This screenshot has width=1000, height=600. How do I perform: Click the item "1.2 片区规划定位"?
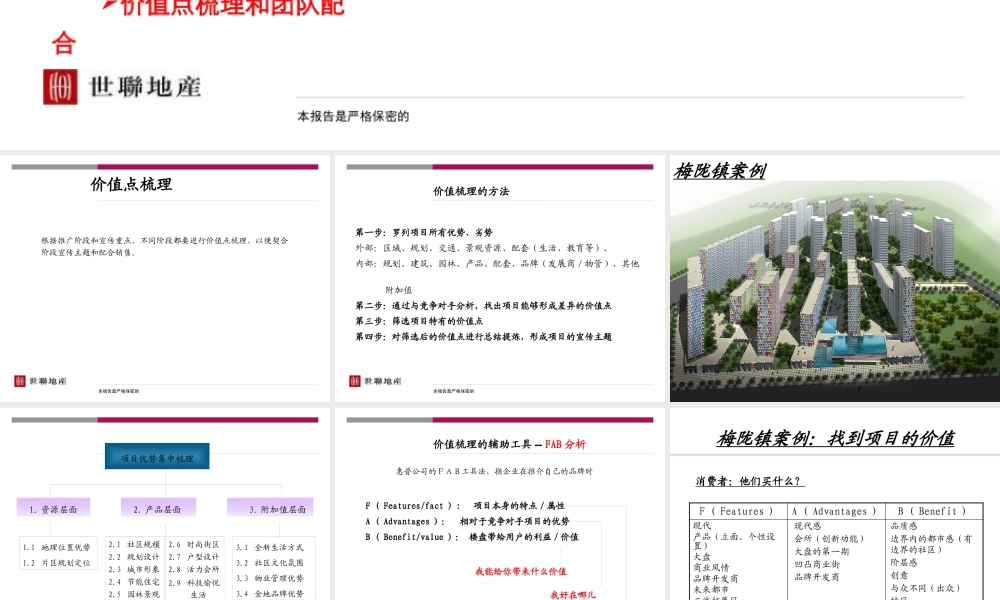[x=57, y=563]
